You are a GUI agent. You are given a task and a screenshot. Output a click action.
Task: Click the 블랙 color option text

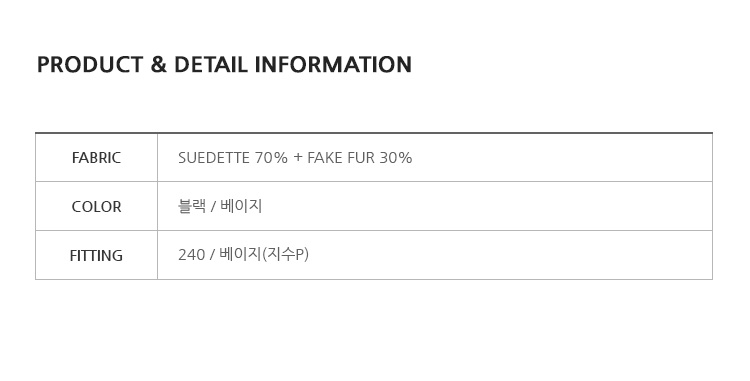coord(192,206)
